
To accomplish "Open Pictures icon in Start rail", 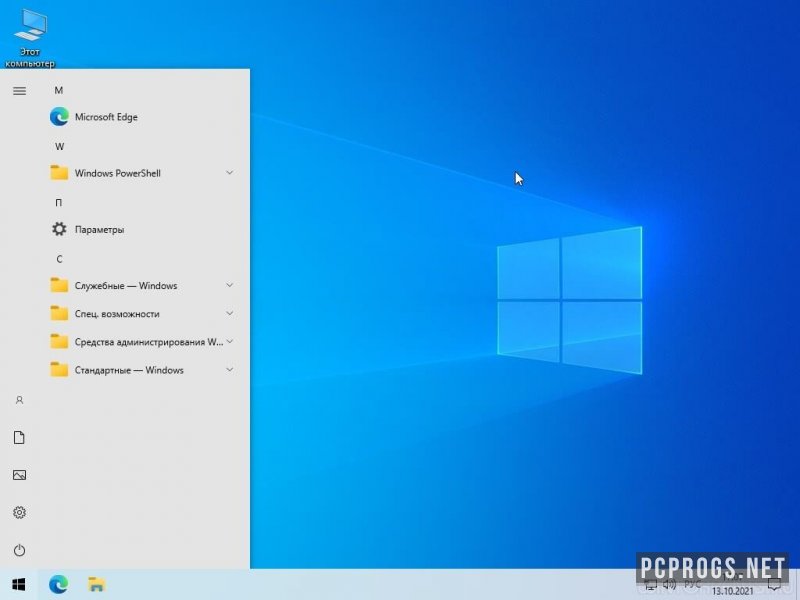I will [19, 475].
